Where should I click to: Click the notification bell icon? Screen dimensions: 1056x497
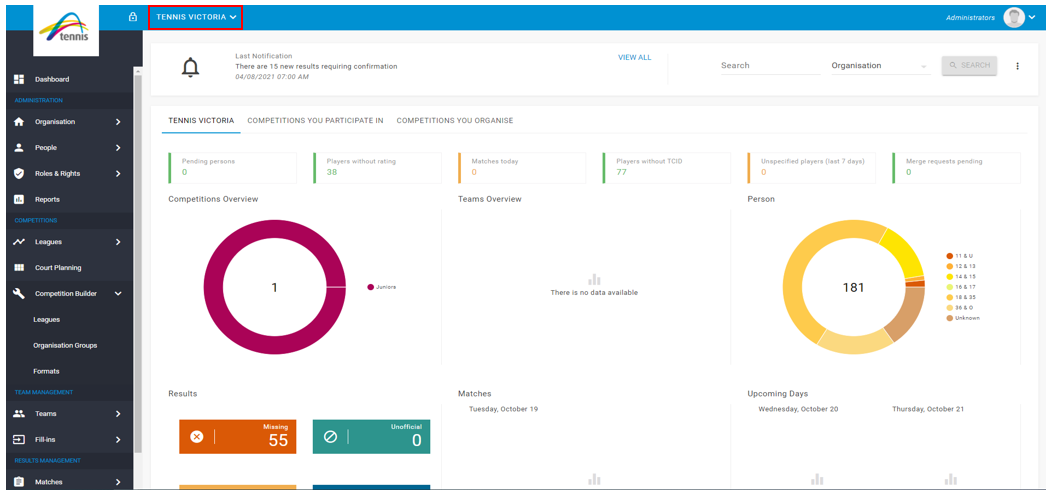coord(191,67)
